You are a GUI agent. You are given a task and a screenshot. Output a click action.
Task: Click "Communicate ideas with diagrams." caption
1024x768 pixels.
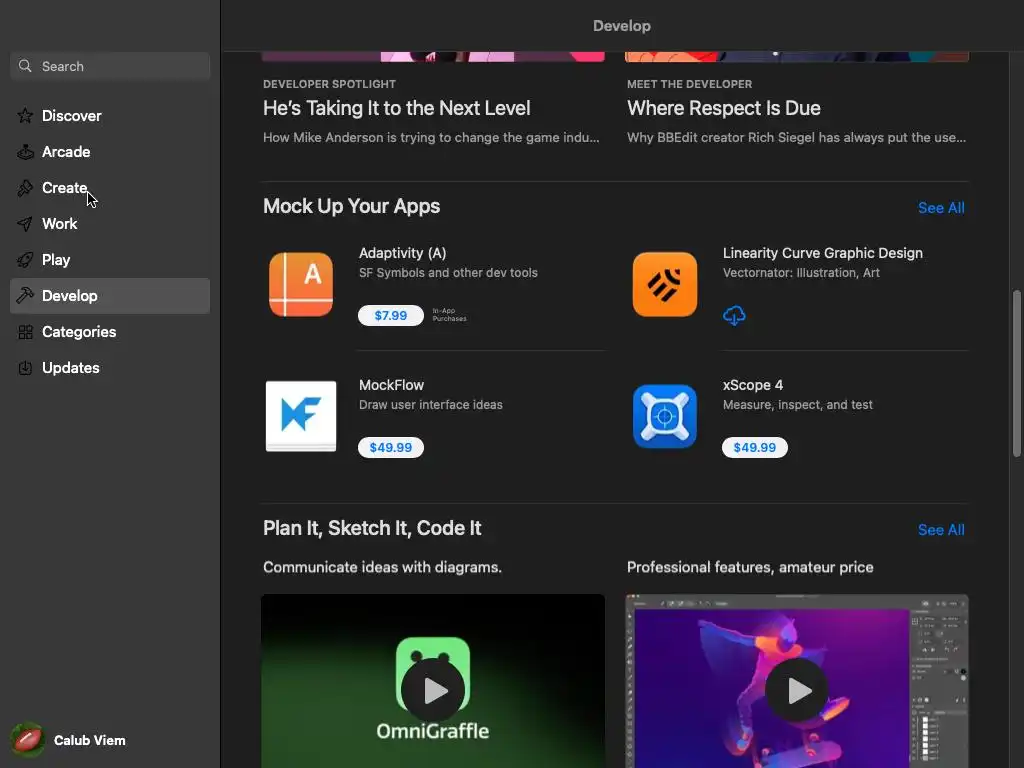click(382, 567)
